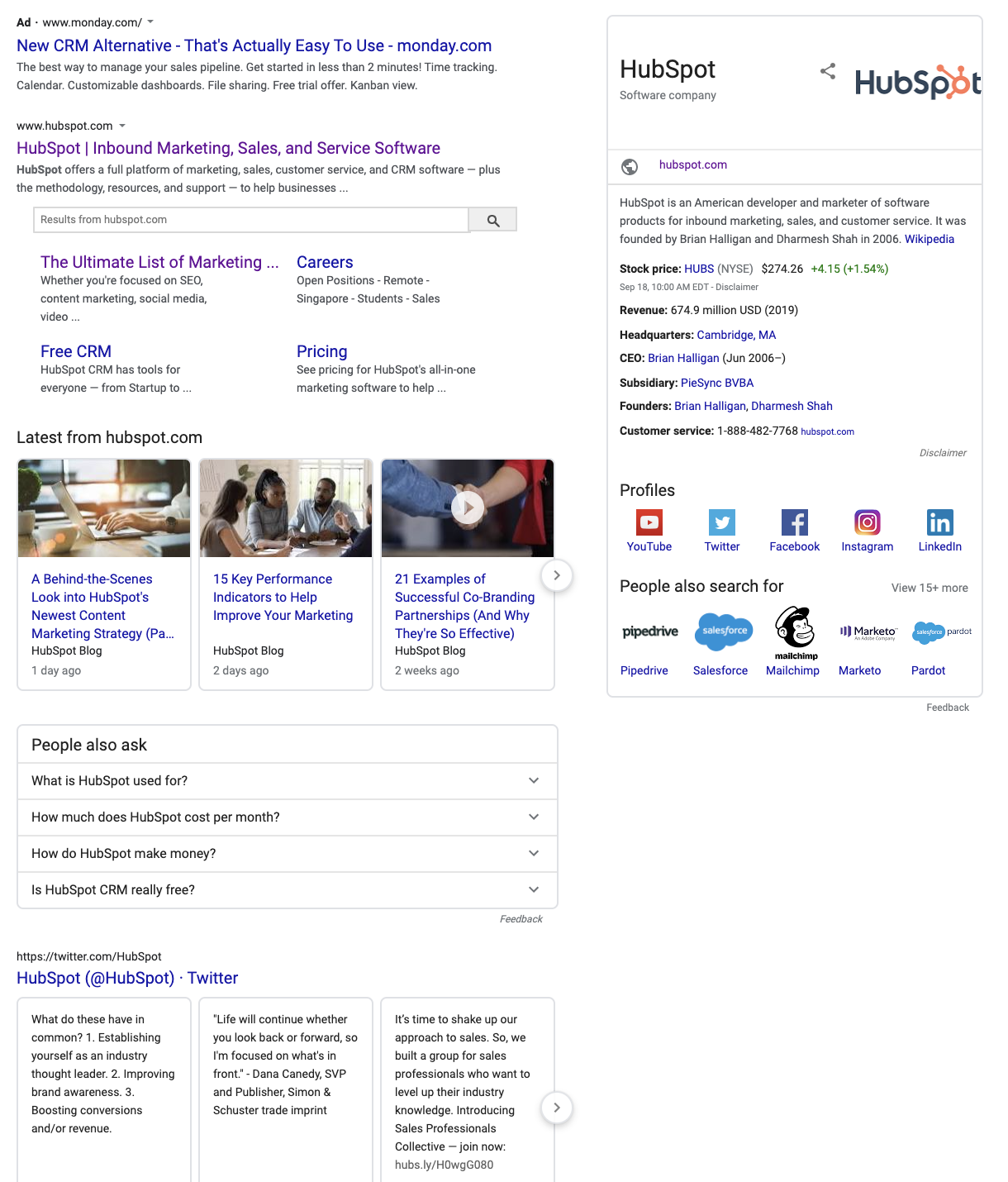Open the Careers sitelink
Image resolution: width=1008 pixels, height=1182 pixels.
(325, 262)
